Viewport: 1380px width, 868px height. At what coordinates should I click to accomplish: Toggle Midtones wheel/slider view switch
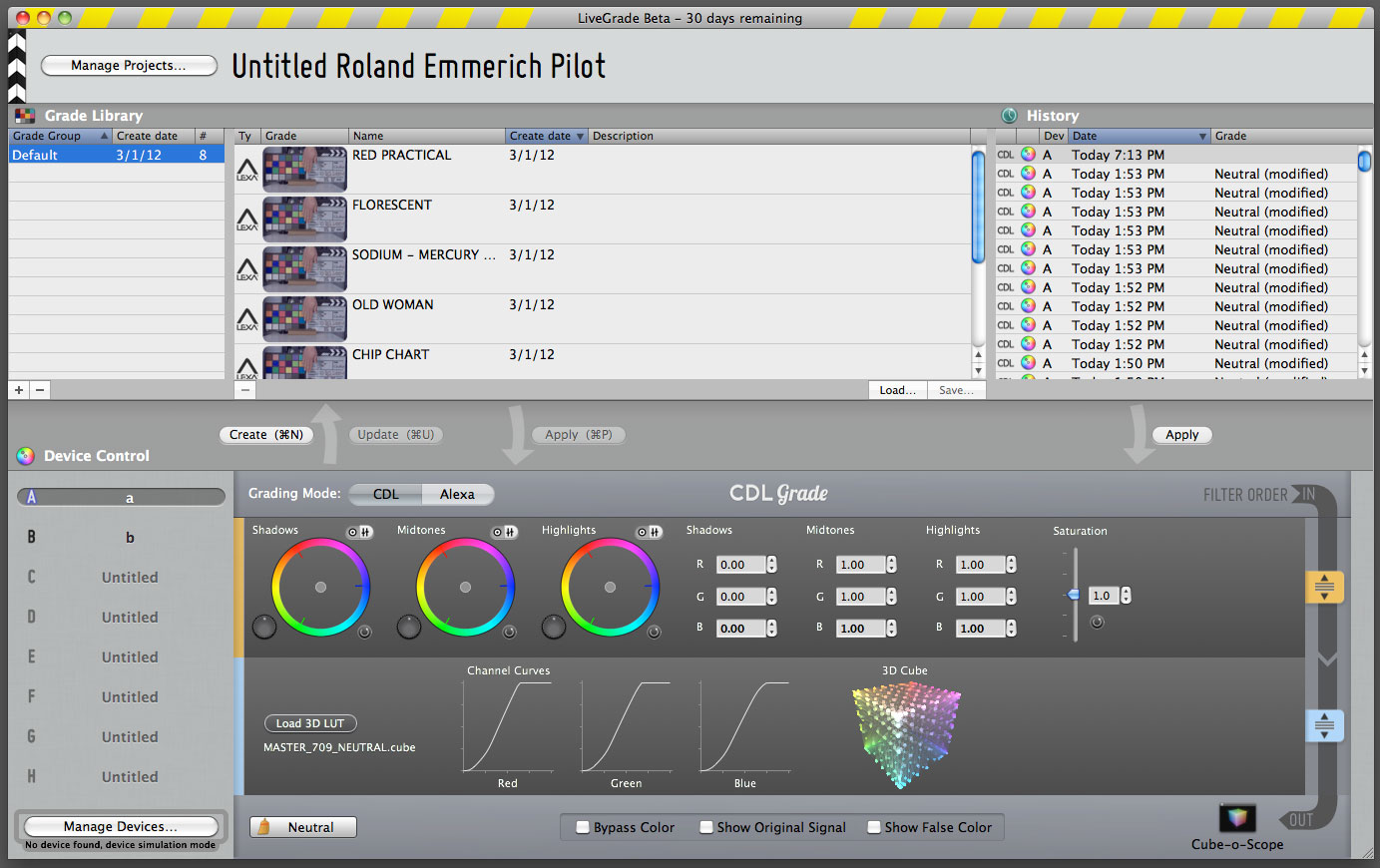coord(504,532)
